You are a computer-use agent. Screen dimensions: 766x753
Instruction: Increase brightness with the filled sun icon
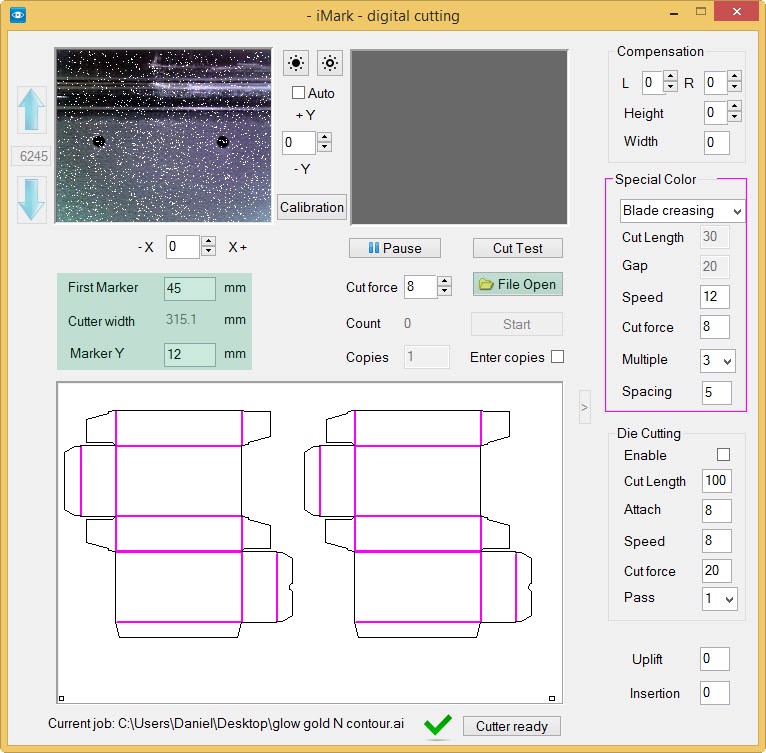click(296, 63)
